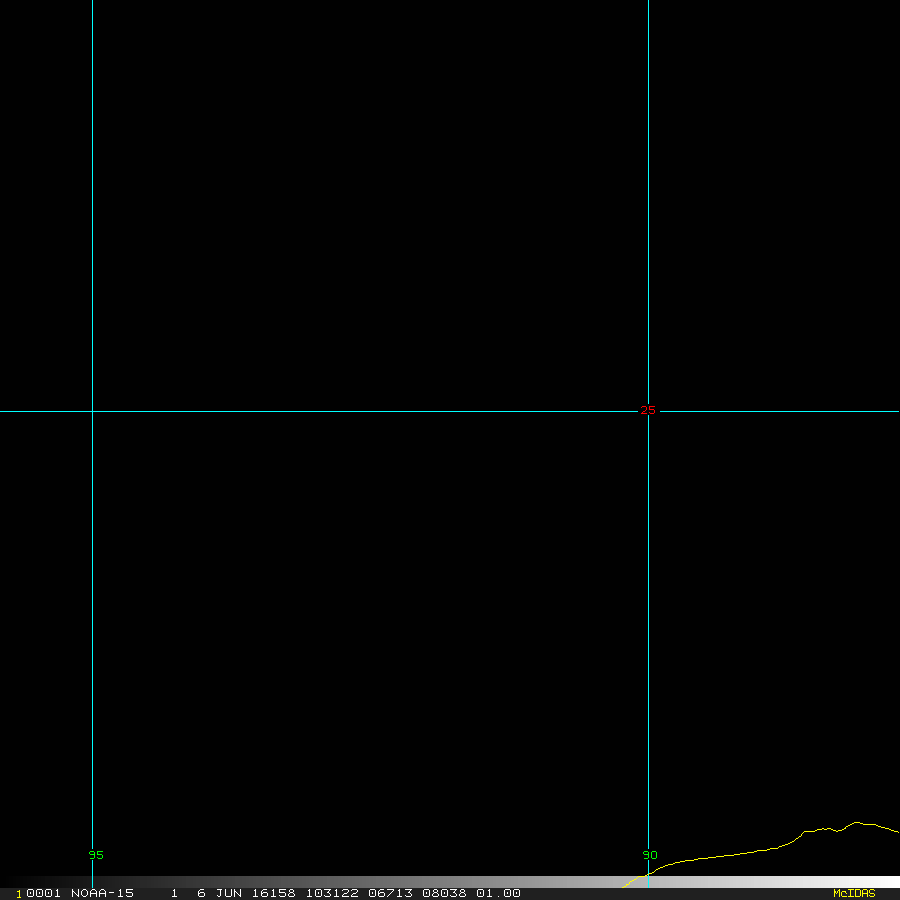
Task: Click the green 90 longitude label
Action: pos(650,855)
